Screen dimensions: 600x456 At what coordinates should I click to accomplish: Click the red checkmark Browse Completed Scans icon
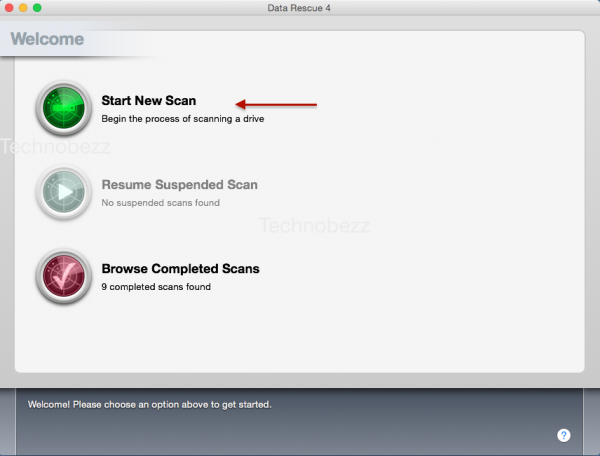click(x=64, y=276)
